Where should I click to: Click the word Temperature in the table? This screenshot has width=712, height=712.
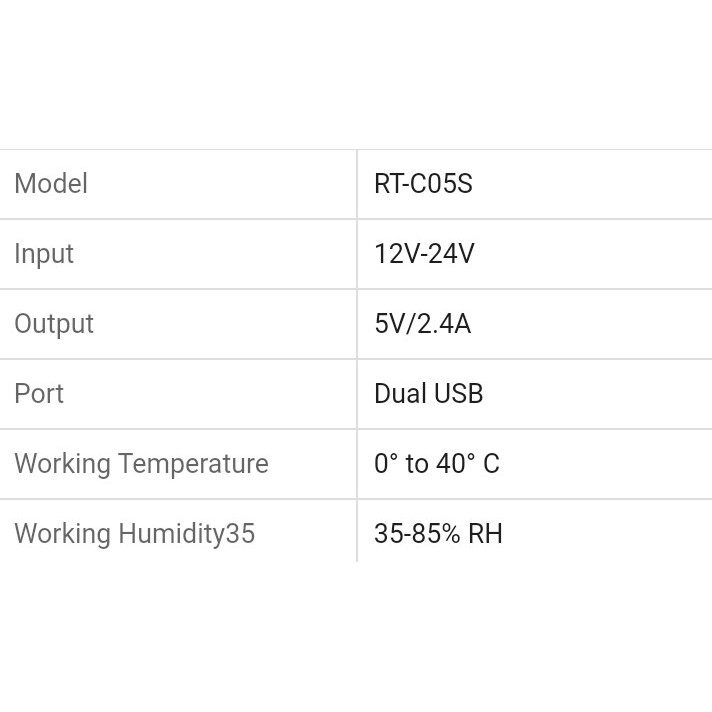tap(193, 464)
